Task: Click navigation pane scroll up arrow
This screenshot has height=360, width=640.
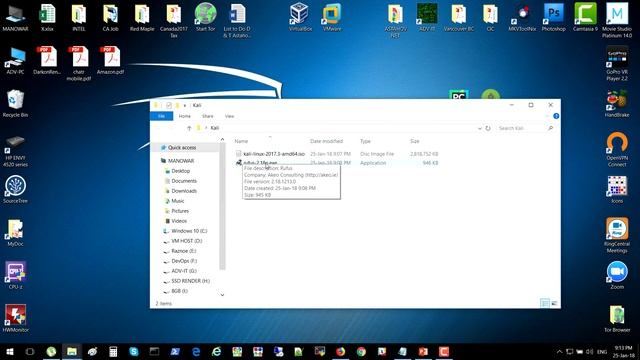Action: 222,140
